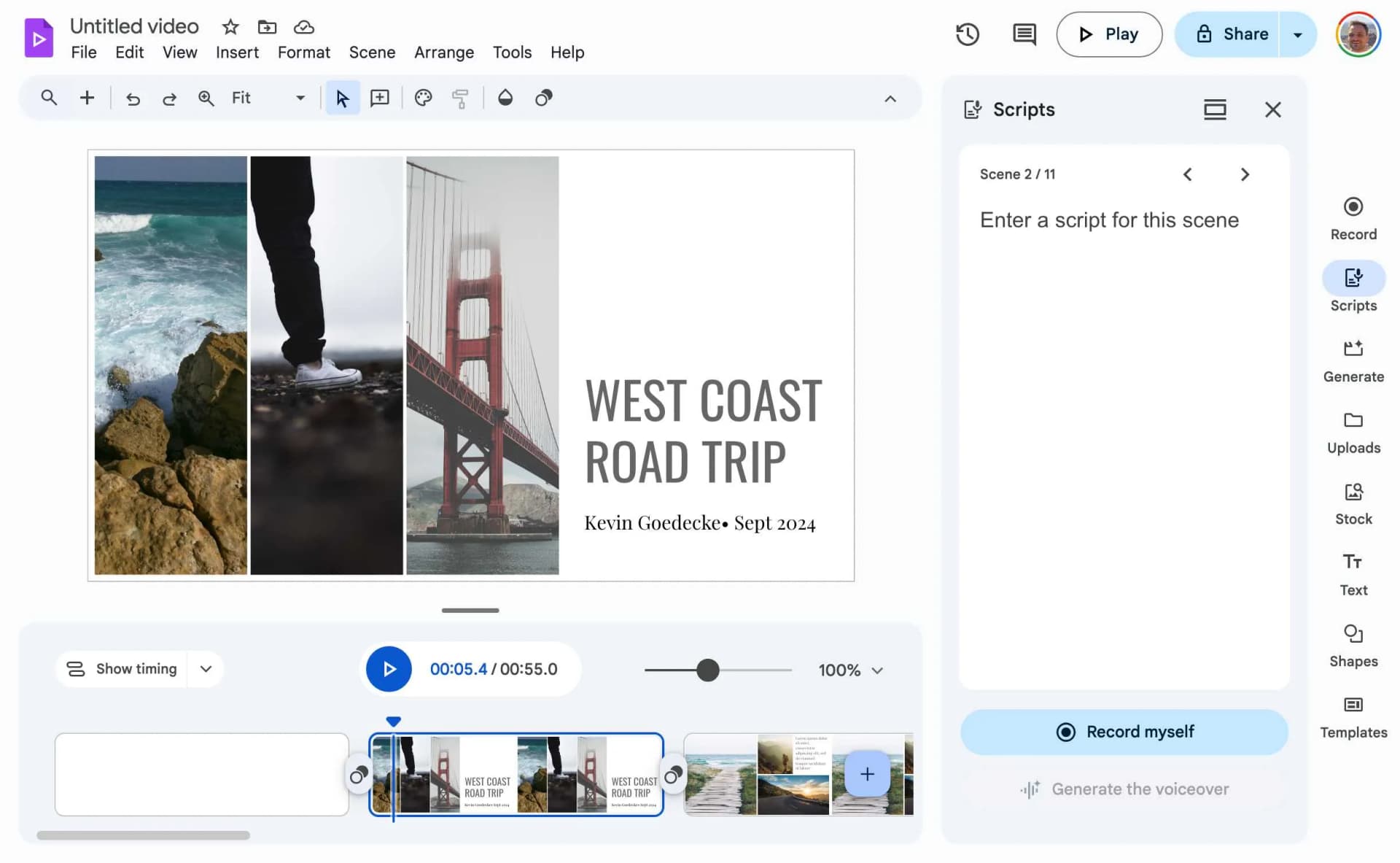Expand the timeline 100% zoom dropdown
The width and height of the screenshot is (1400, 863).
(850, 670)
